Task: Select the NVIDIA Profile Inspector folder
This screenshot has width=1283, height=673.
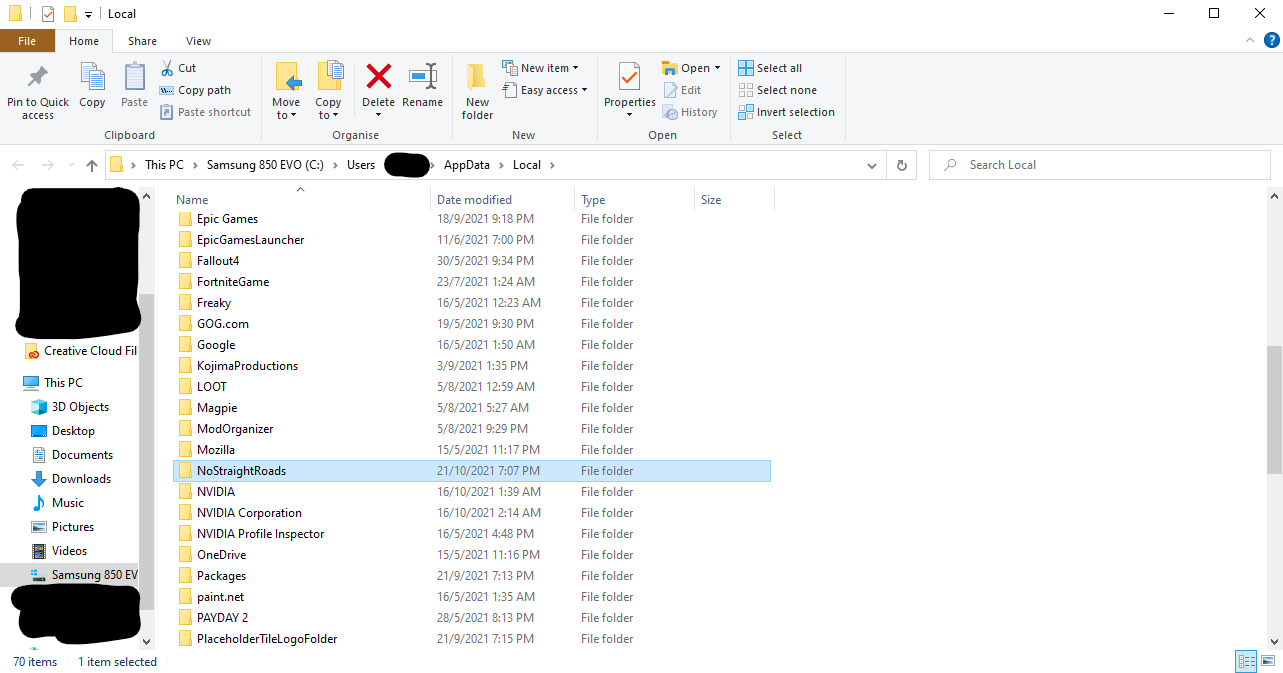Action: coord(472,534)
